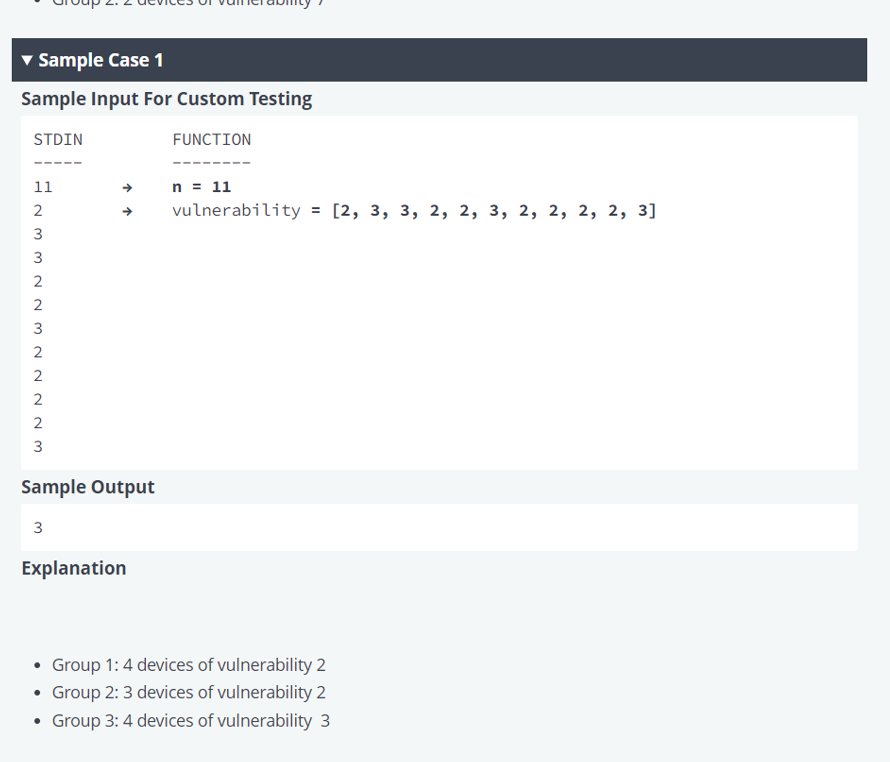Click the Sample Input For Custom Testing heading

pyautogui.click(x=166, y=99)
